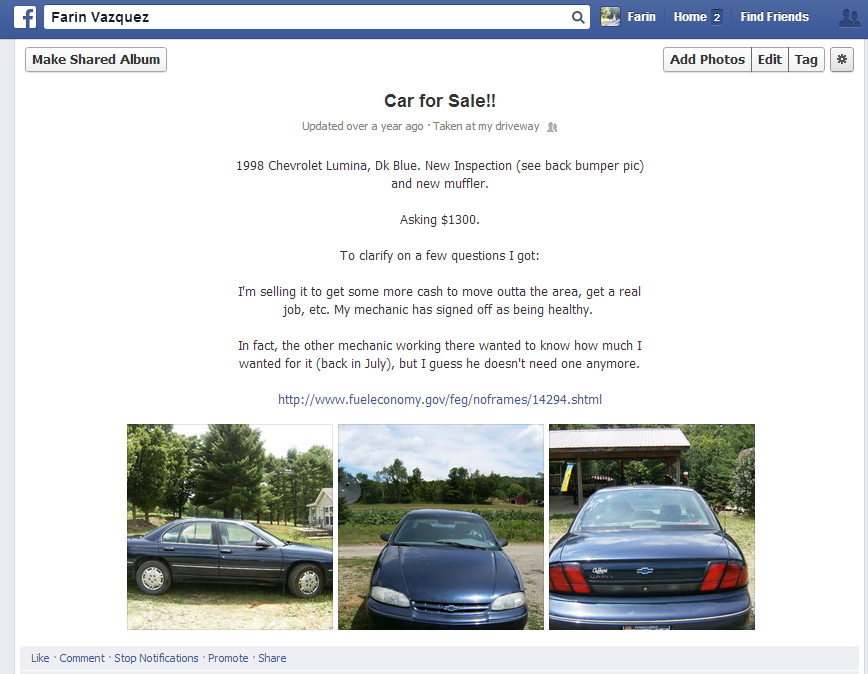Click the album Edit button
The width and height of the screenshot is (868, 674).
pyautogui.click(x=769, y=59)
